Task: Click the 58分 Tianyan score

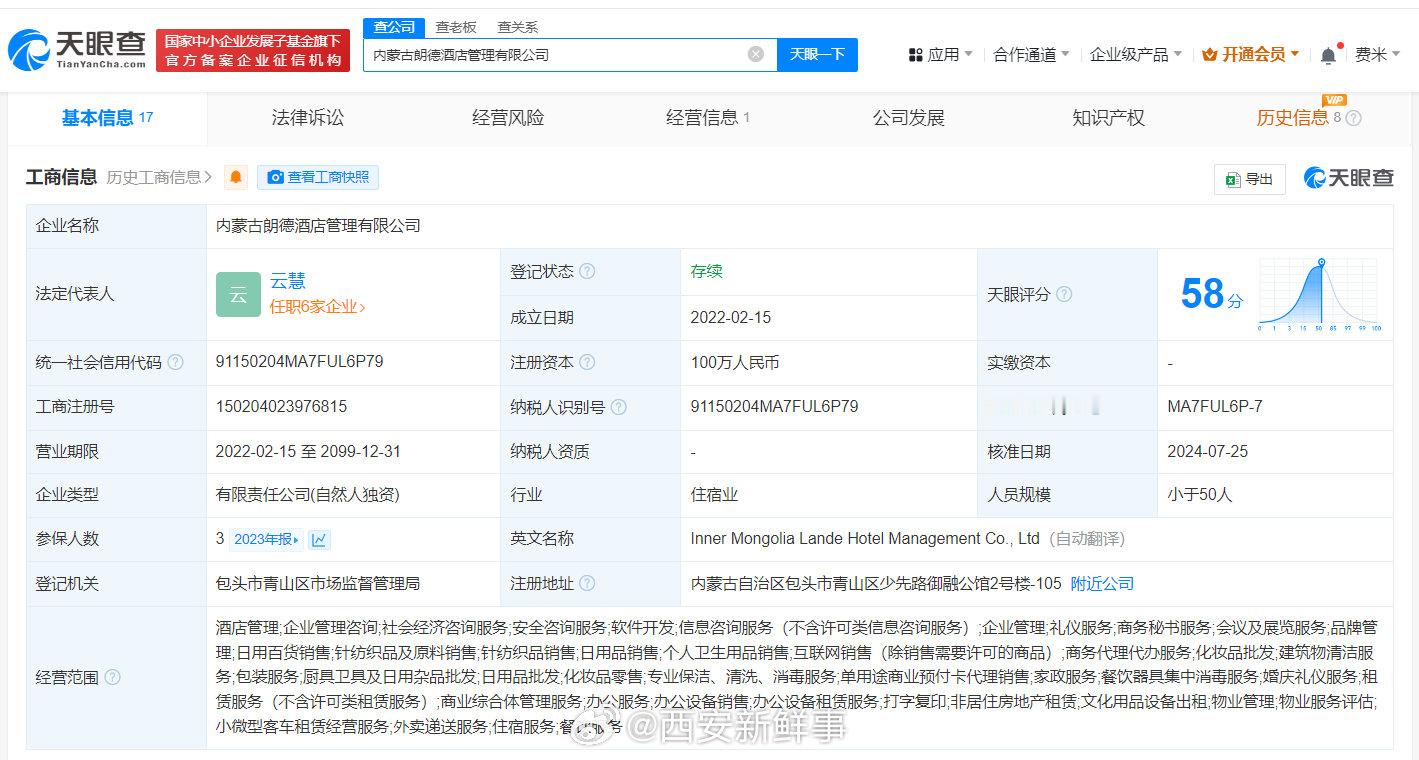Action: click(1212, 294)
